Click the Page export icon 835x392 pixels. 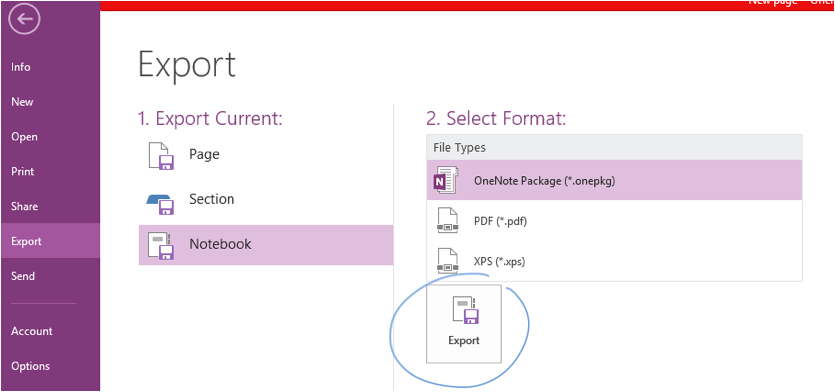point(161,155)
